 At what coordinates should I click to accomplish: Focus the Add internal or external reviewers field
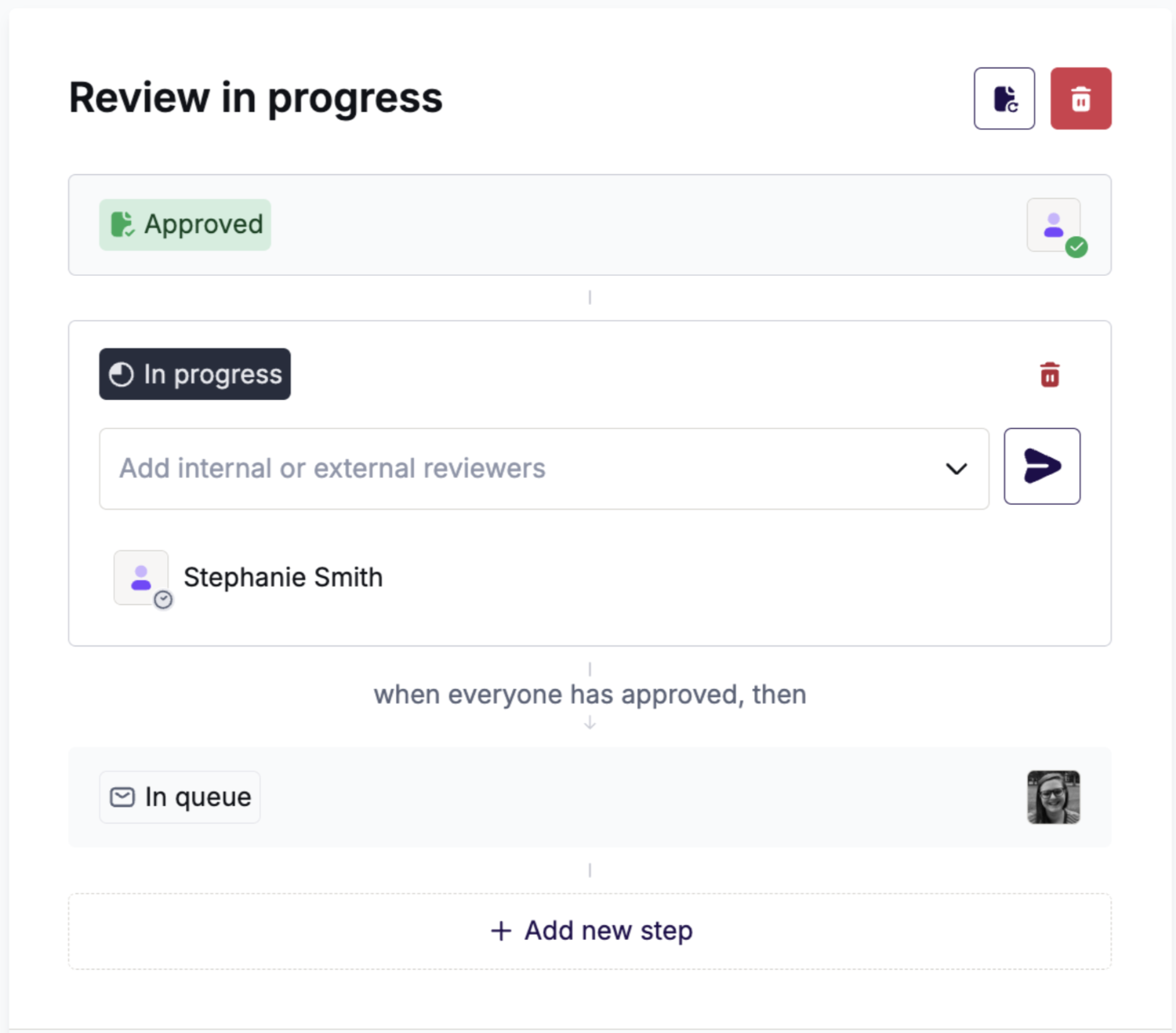tap(544, 468)
